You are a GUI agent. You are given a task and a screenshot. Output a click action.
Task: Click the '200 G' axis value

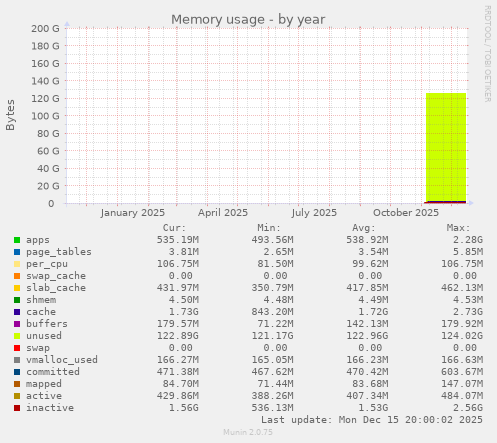45,28
